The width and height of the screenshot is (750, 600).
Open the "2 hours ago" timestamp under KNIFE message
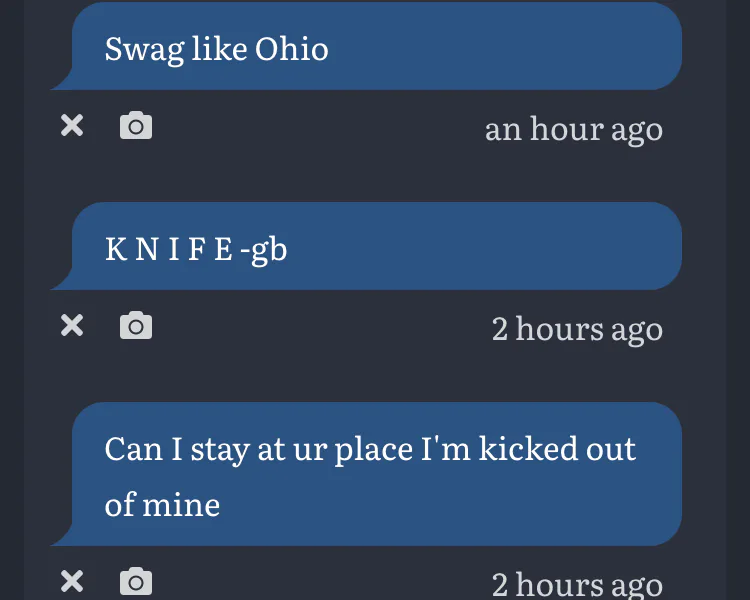coord(577,329)
